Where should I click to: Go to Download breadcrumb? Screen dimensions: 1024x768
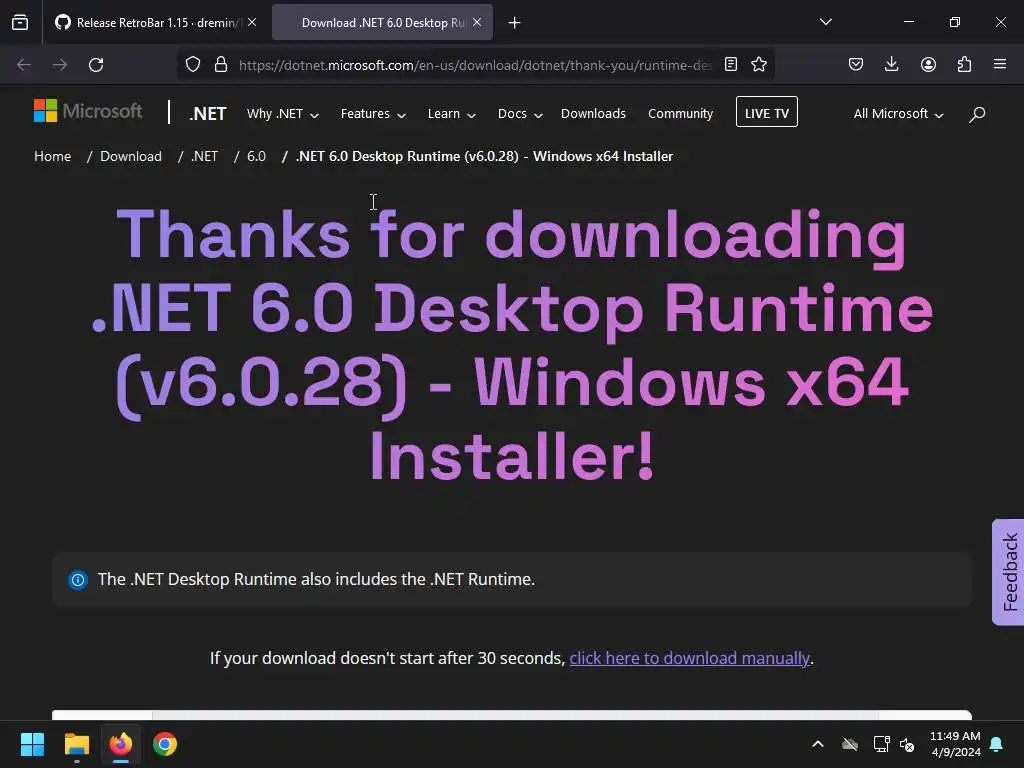click(x=131, y=156)
